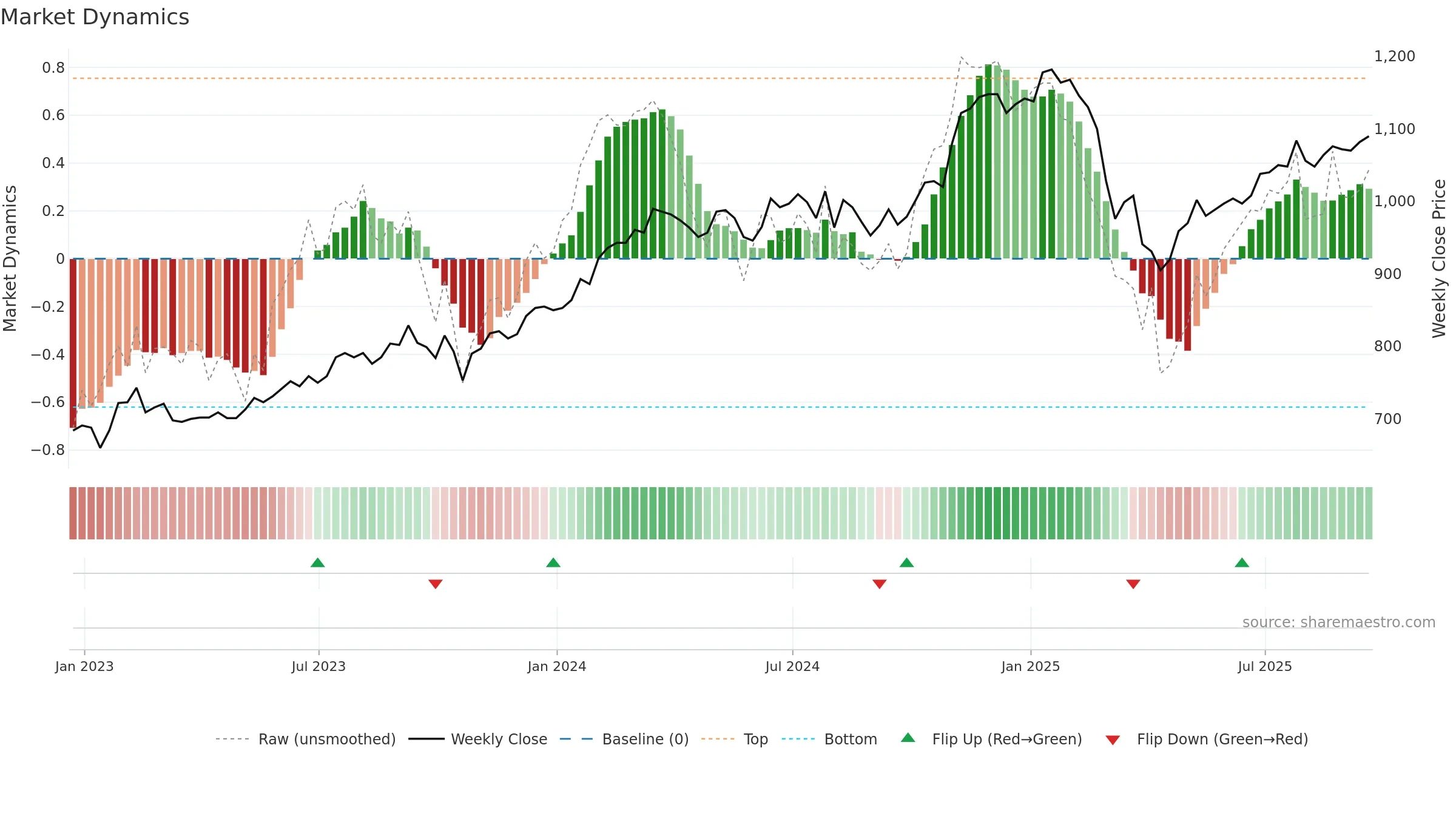This screenshot has width=1456, height=819.
Task: Select the flip-up marker in autumn 2024
Action: tap(907, 562)
